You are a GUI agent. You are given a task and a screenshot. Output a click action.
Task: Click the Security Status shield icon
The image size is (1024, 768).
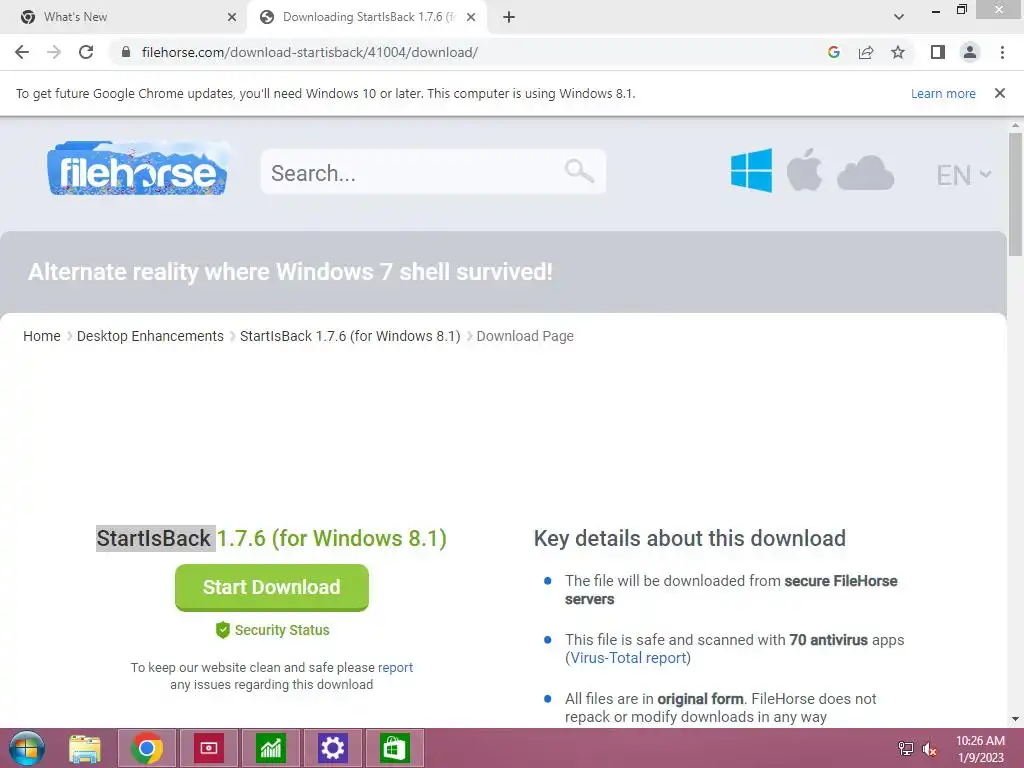(223, 630)
